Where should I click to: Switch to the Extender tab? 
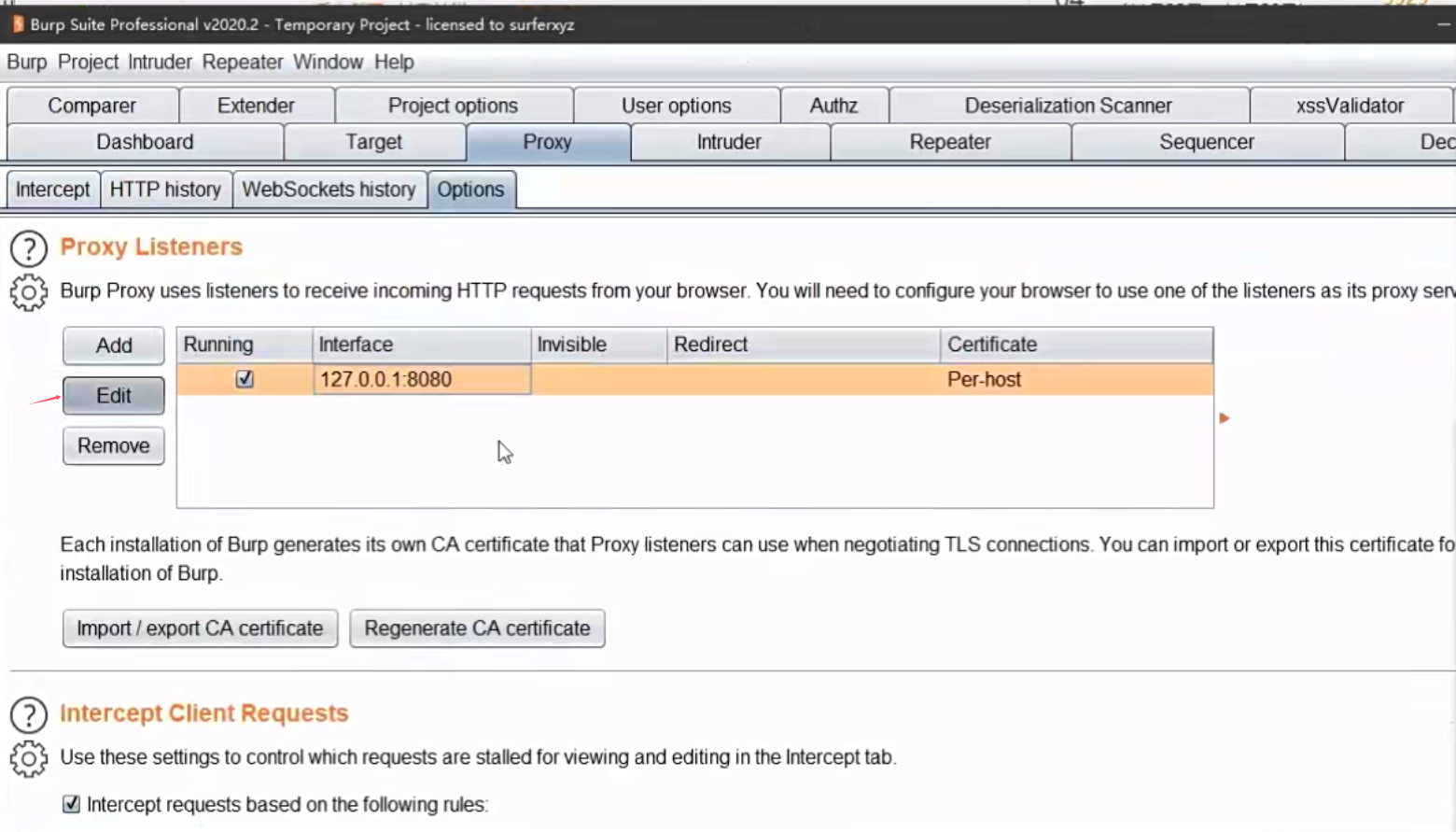256,106
